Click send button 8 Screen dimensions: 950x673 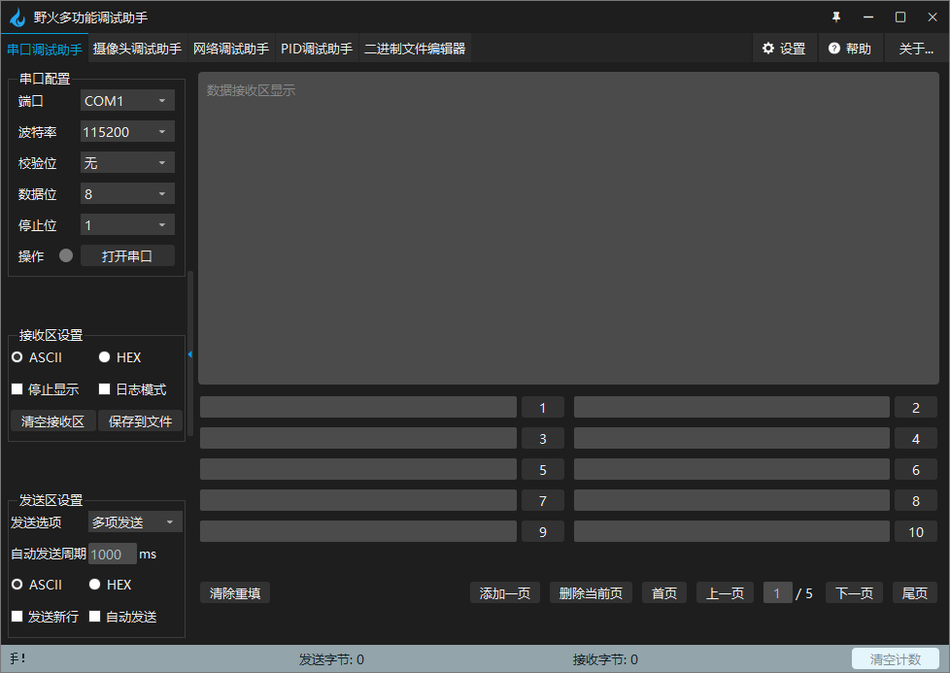click(916, 500)
